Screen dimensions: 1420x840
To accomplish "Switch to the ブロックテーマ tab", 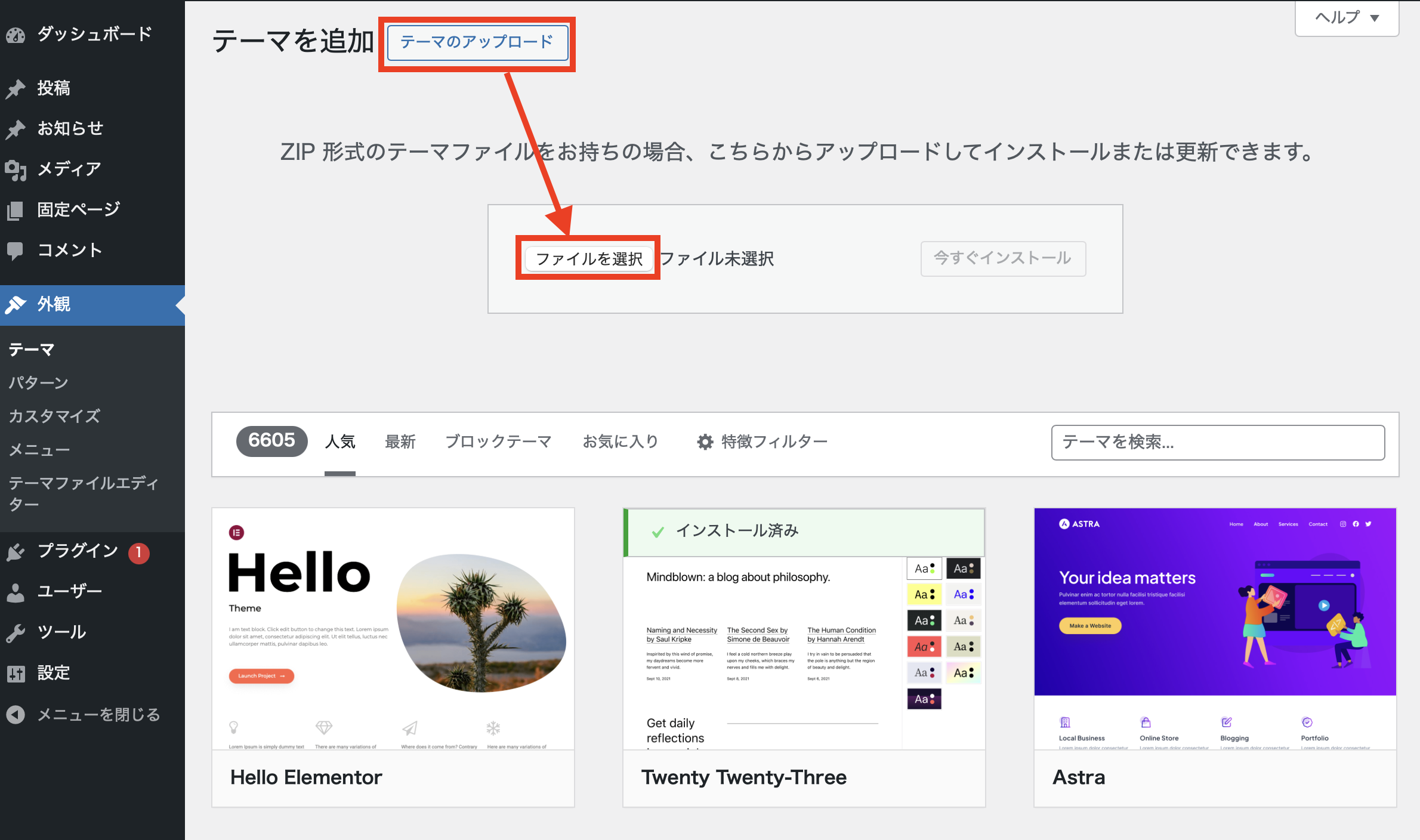I will tap(498, 441).
